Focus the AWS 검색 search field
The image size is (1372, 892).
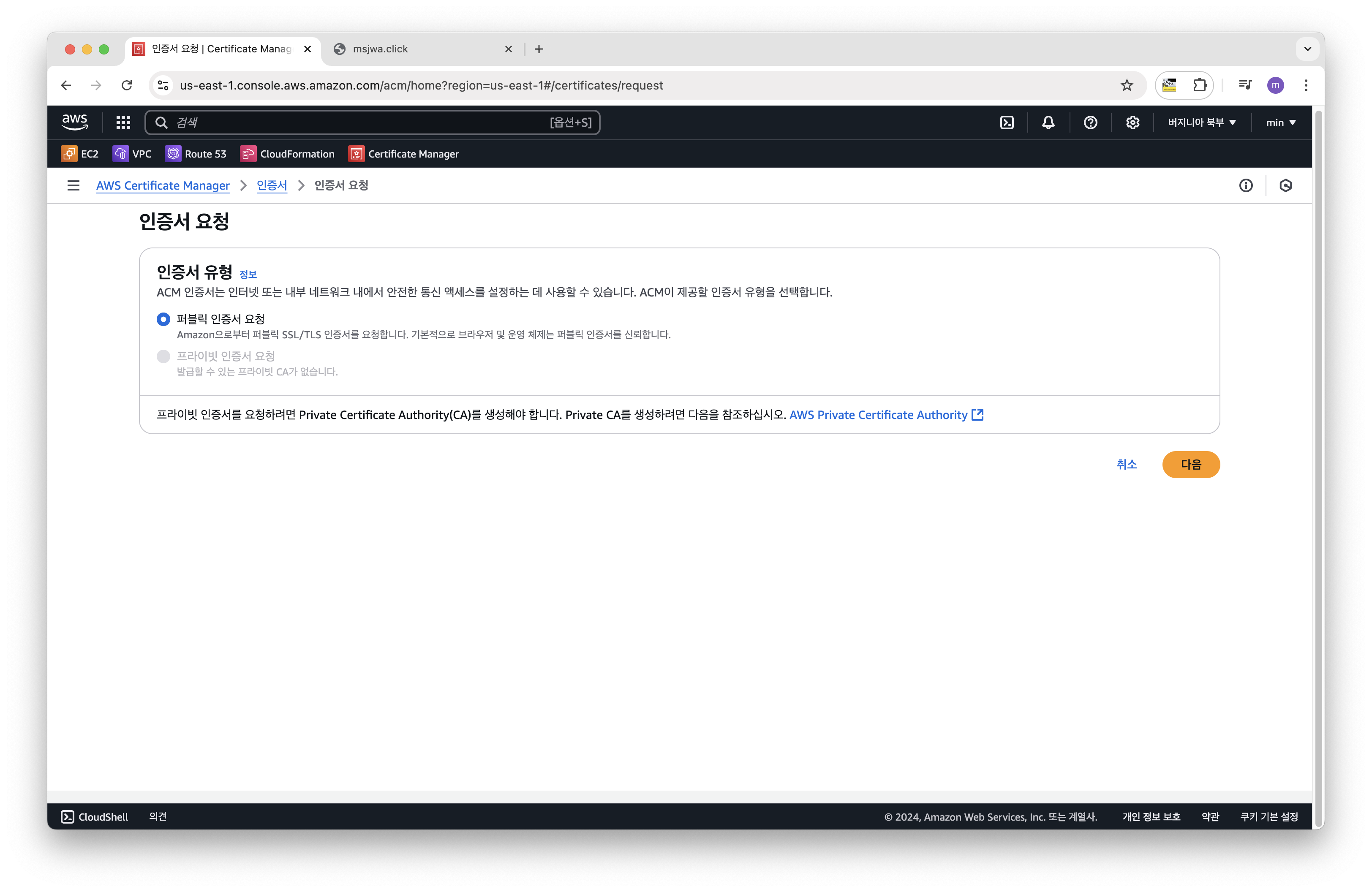(x=357, y=122)
